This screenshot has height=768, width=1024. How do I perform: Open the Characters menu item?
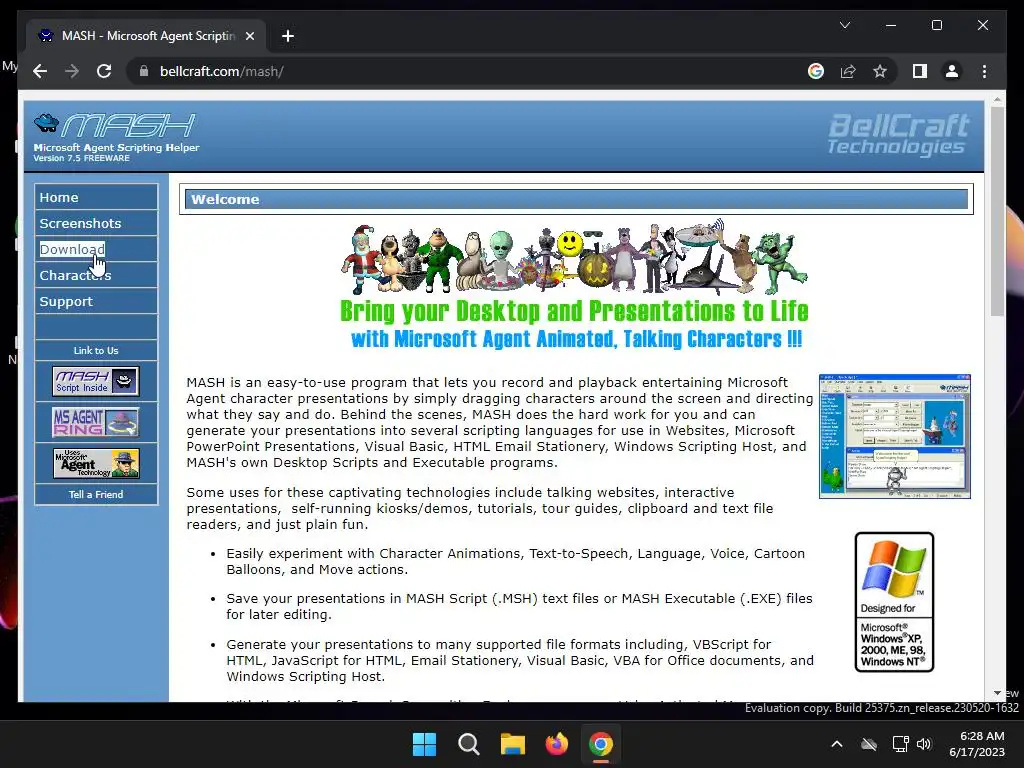96,276
